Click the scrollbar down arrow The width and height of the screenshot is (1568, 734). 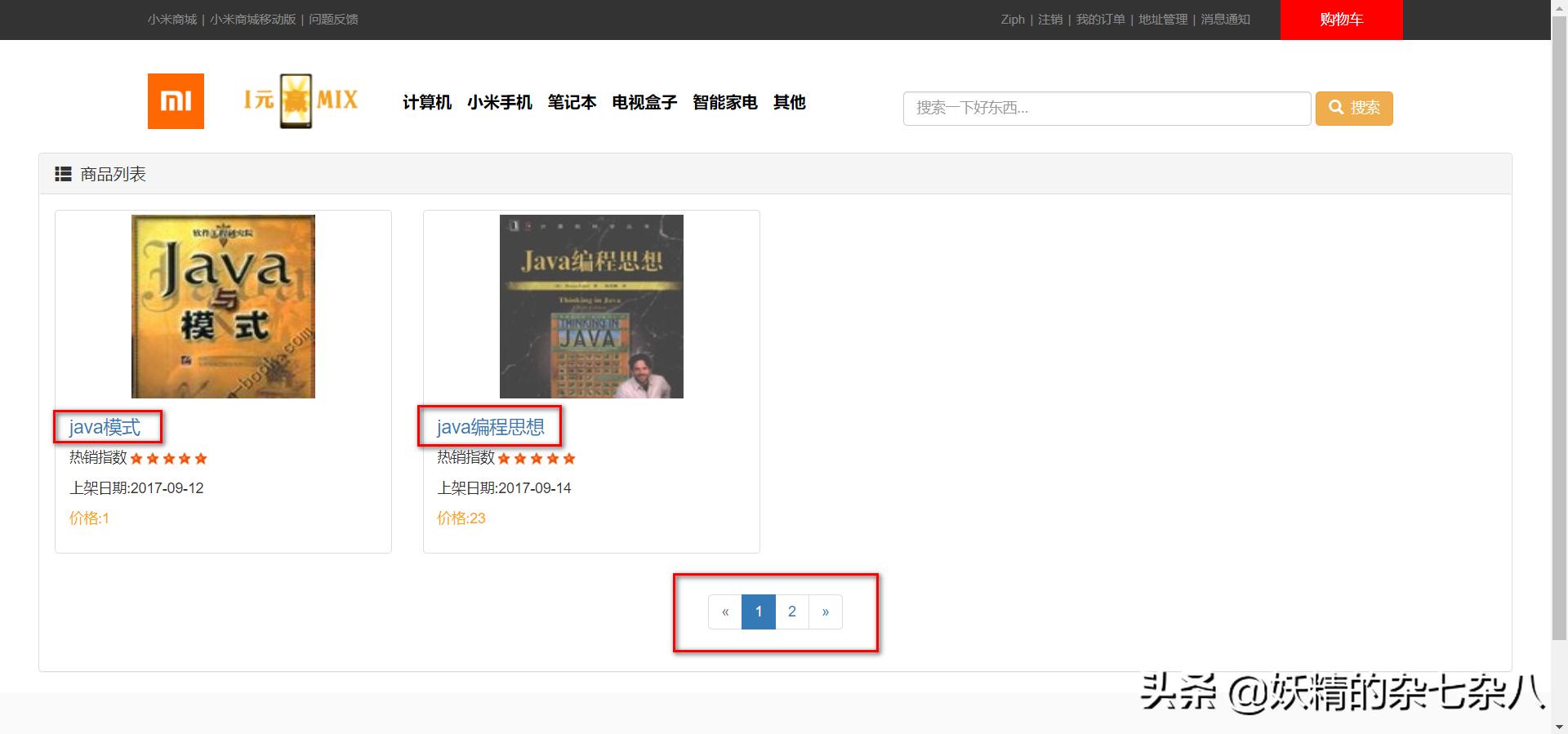[x=1559, y=726]
